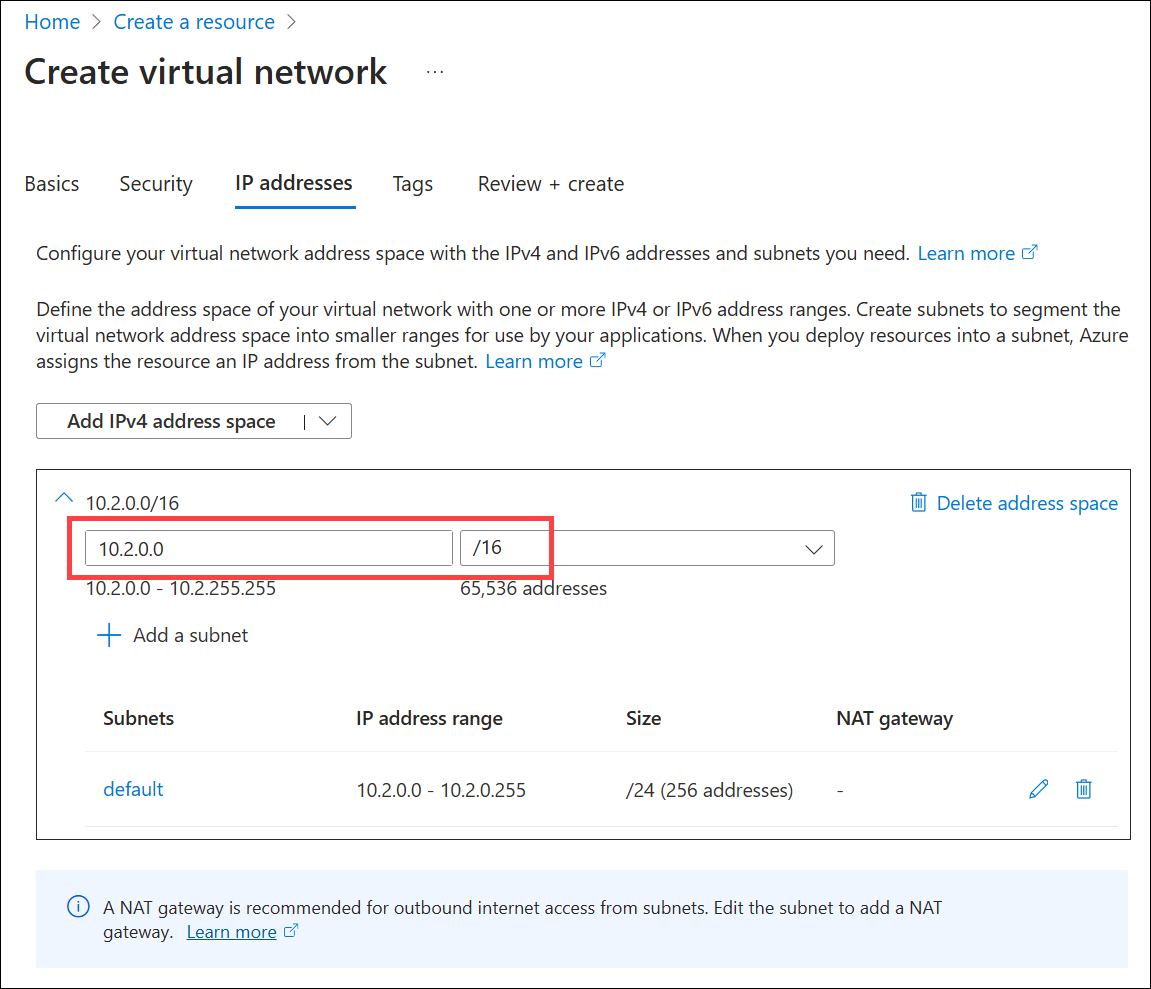Click Add a subnet
This screenshot has height=989, width=1151.
tap(190, 634)
